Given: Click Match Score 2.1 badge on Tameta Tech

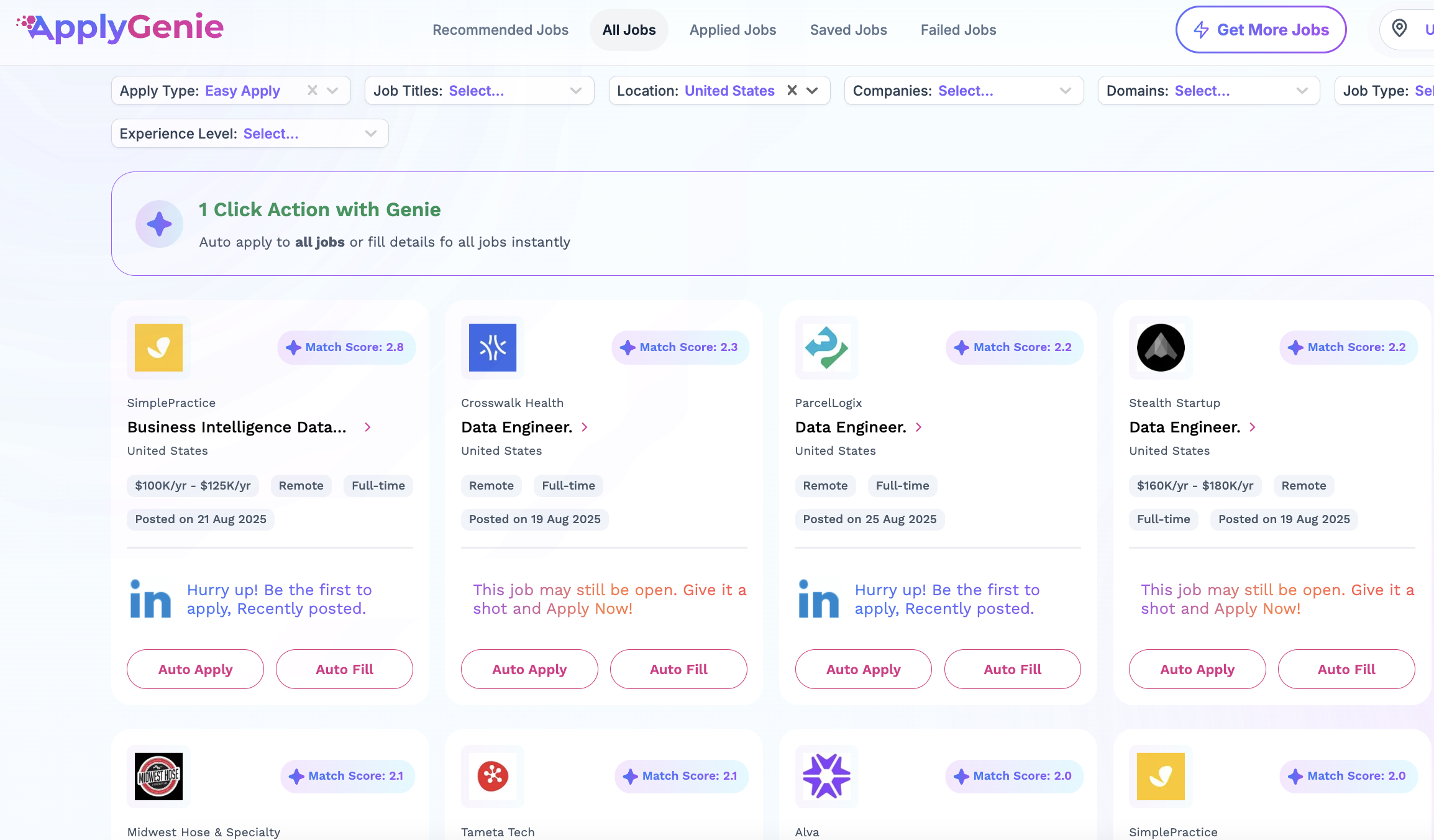Looking at the screenshot, I should [x=682, y=776].
